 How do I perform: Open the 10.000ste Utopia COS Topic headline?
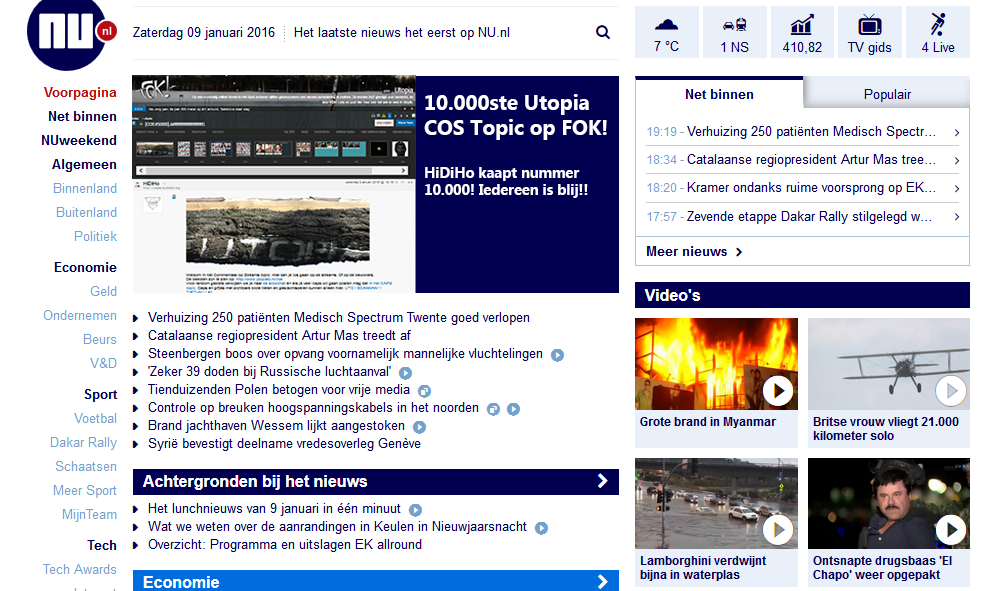tap(516, 115)
